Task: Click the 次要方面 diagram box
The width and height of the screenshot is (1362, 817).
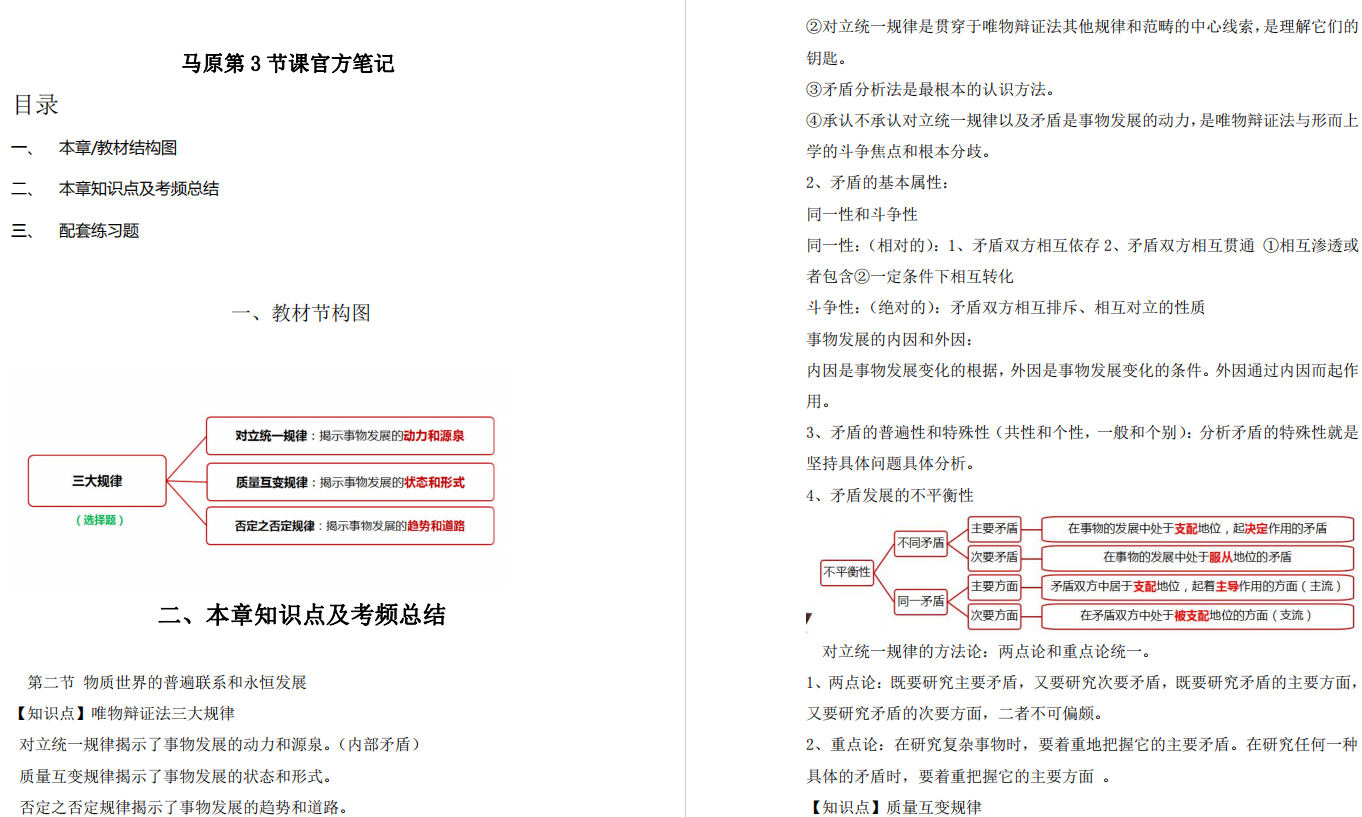Action: click(994, 615)
